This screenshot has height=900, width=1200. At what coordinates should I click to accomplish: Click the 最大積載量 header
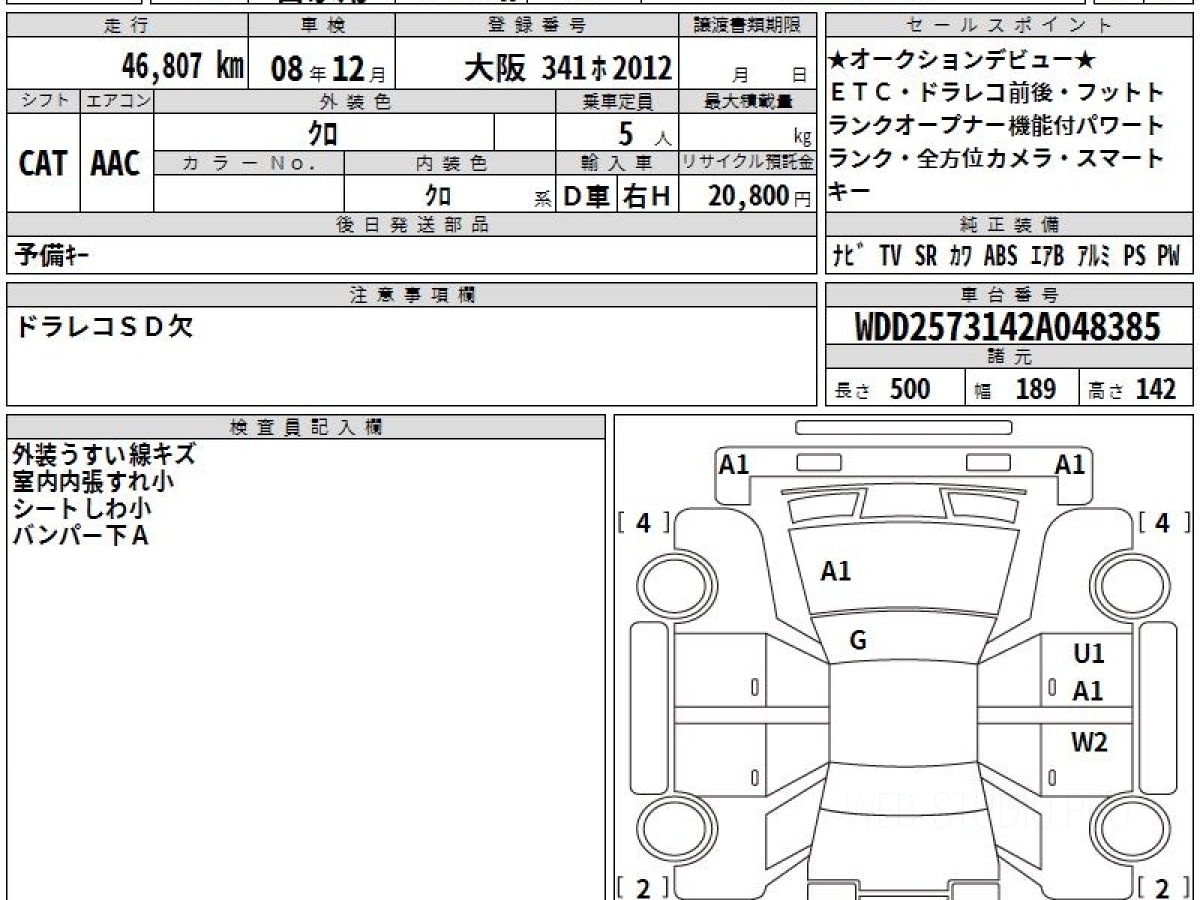(x=748, y=101)
